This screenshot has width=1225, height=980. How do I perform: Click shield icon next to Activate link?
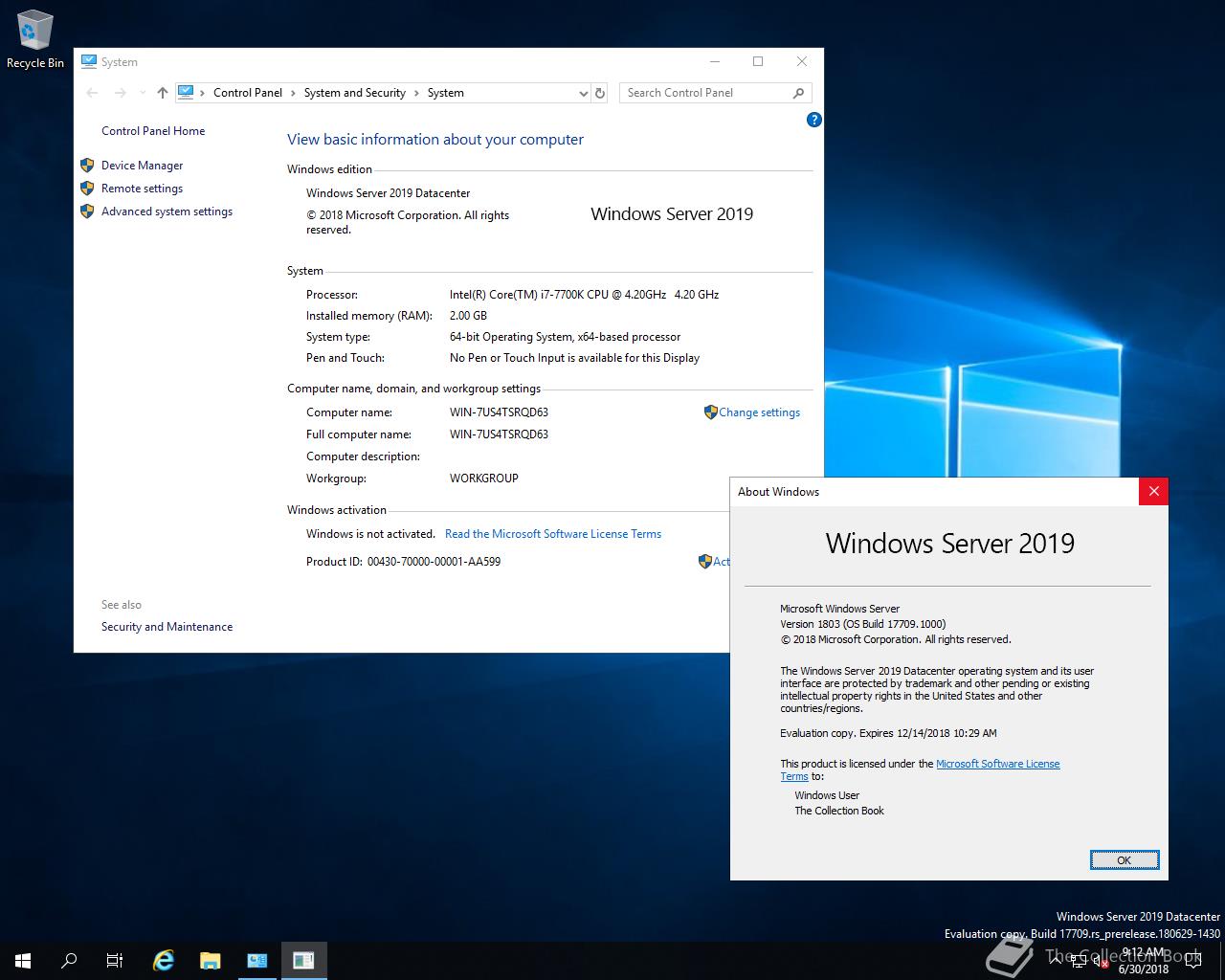tap(704, 562)
